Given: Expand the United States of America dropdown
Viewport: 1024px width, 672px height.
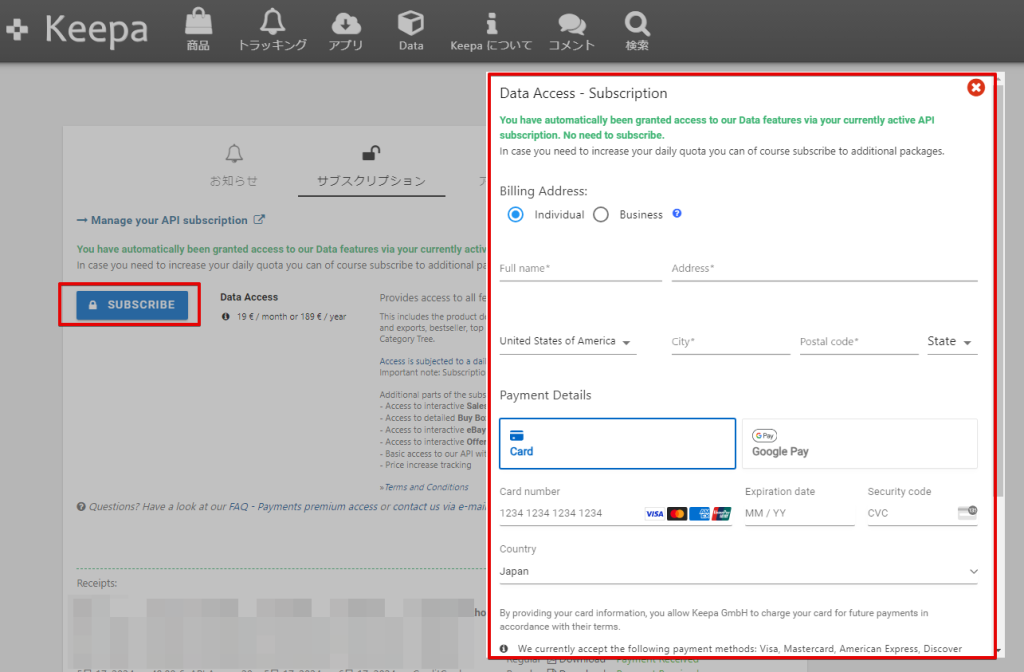Looking at the screenshot, I should coord(567,342).
